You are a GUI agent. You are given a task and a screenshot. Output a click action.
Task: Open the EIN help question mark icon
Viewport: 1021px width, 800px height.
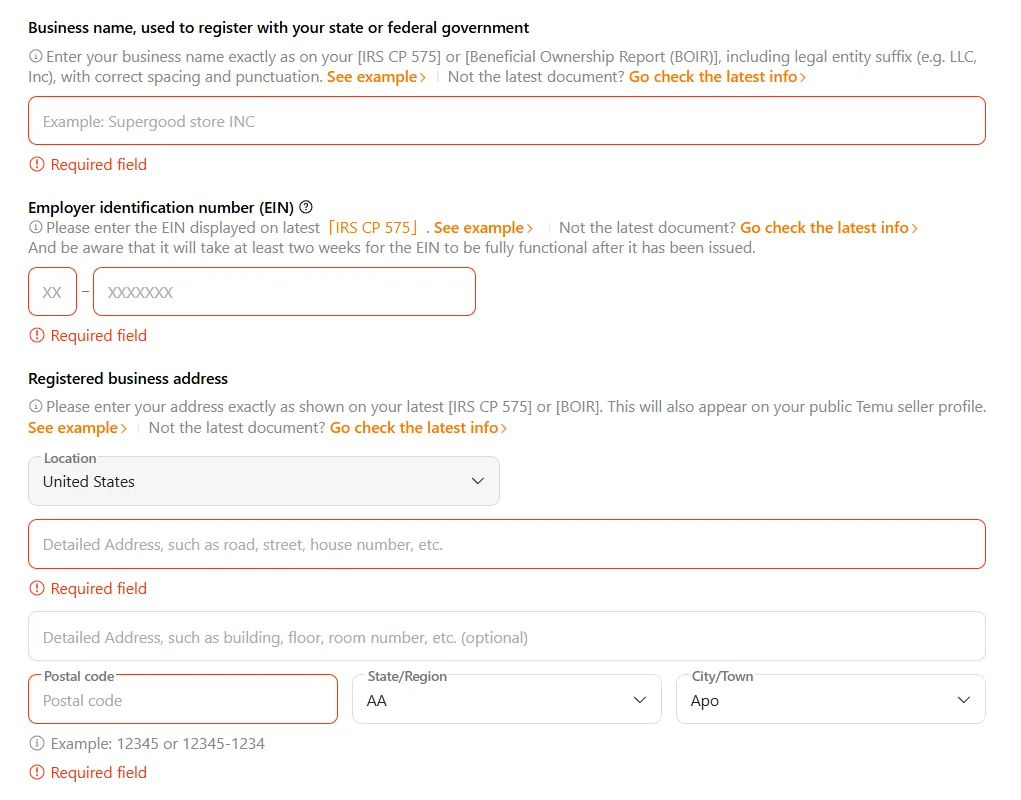click(x=305, y=207)
